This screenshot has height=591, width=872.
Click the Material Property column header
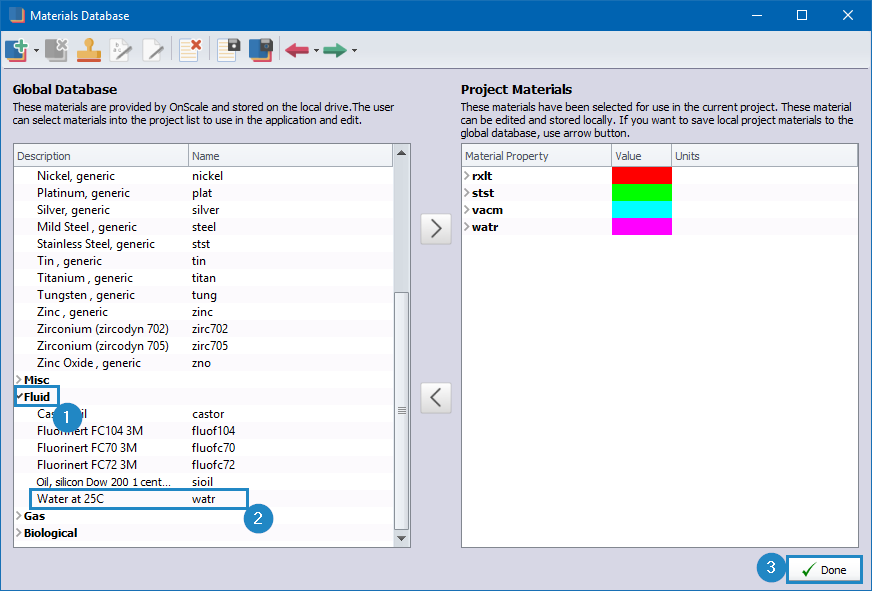537,156
